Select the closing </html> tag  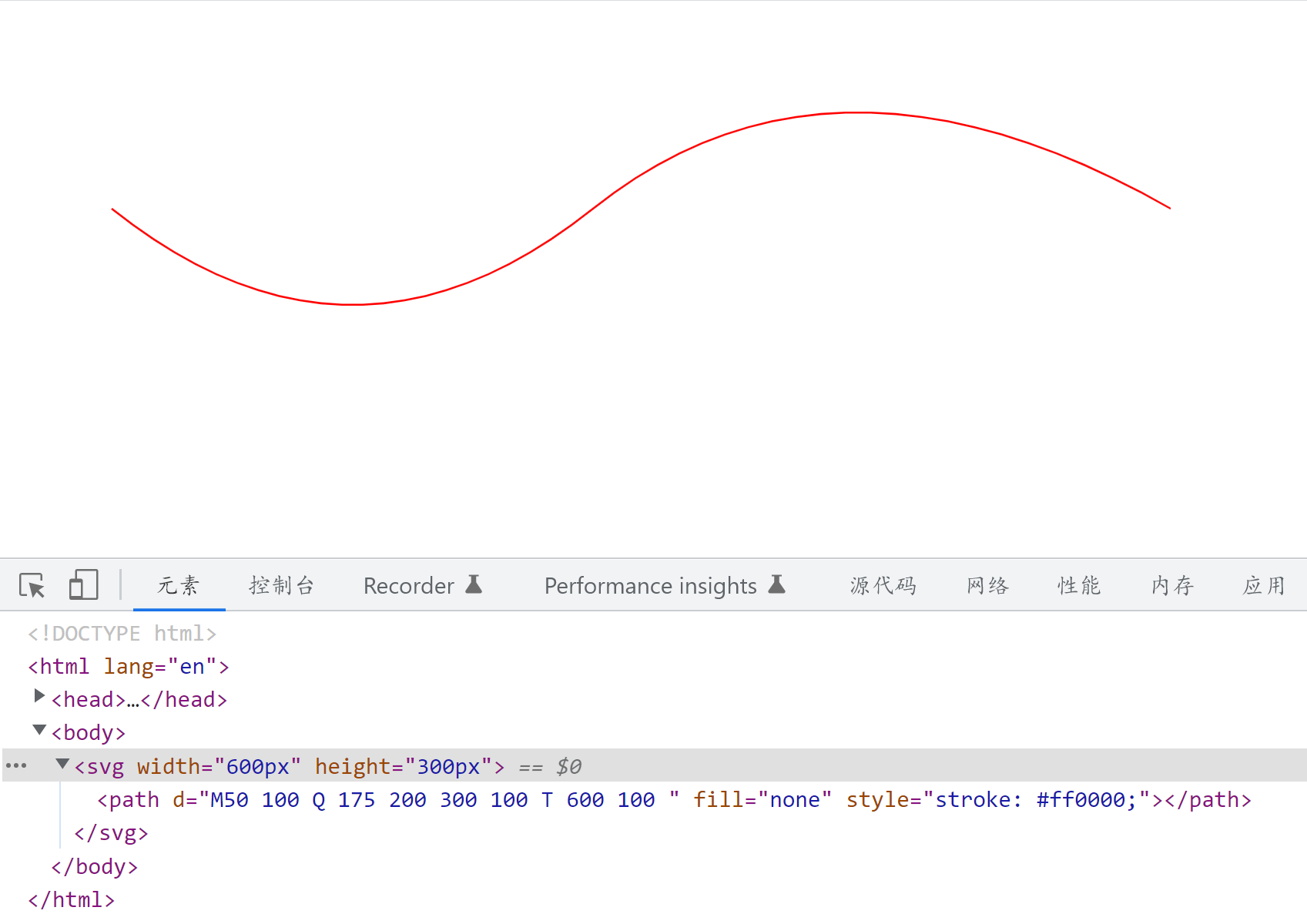point(72,900)
